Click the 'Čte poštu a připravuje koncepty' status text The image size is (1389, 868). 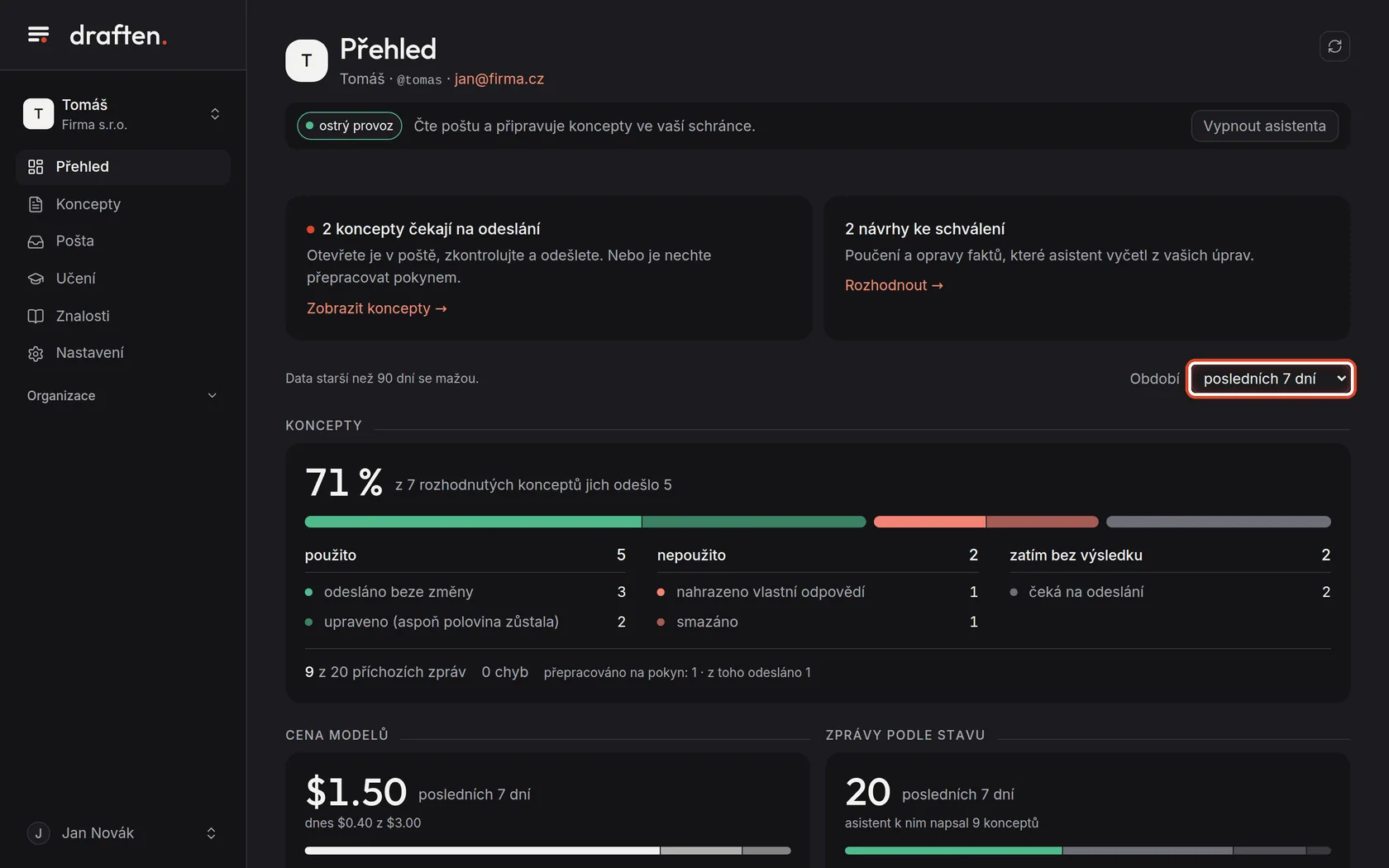[585, 126]
